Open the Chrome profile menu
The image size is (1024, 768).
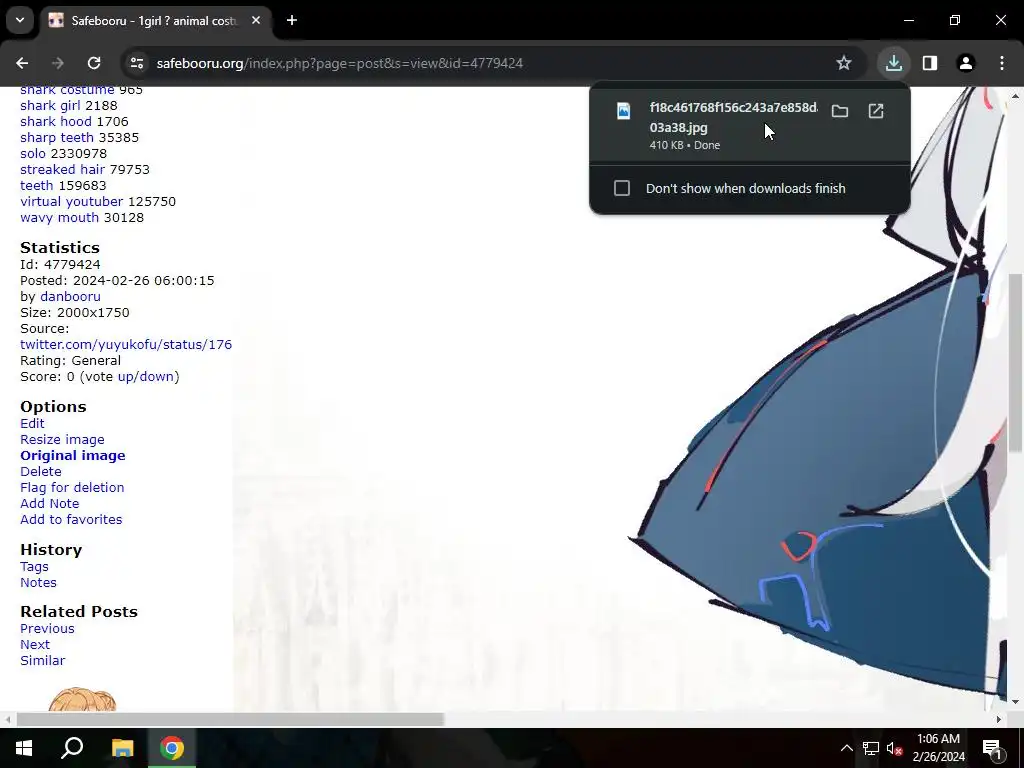966,63
